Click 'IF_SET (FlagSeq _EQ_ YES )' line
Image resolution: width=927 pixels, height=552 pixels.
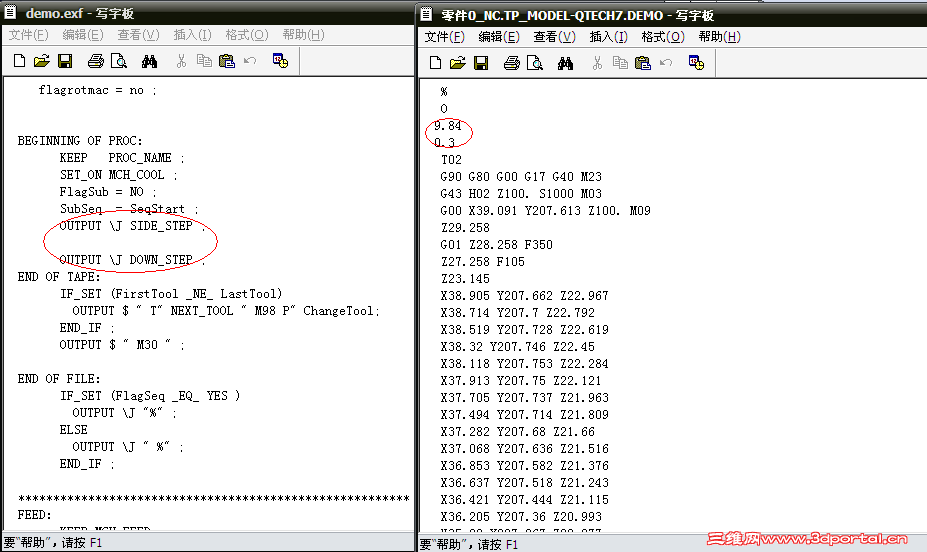point(150,395)
